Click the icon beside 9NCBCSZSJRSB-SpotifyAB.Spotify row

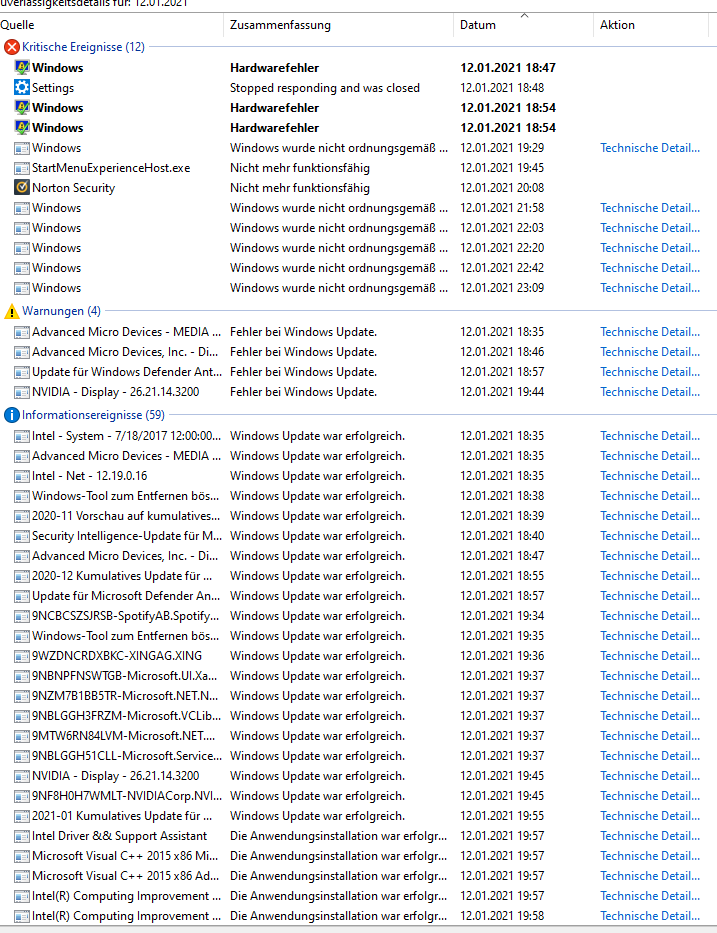pyautogui.click(x=22, y=616)
